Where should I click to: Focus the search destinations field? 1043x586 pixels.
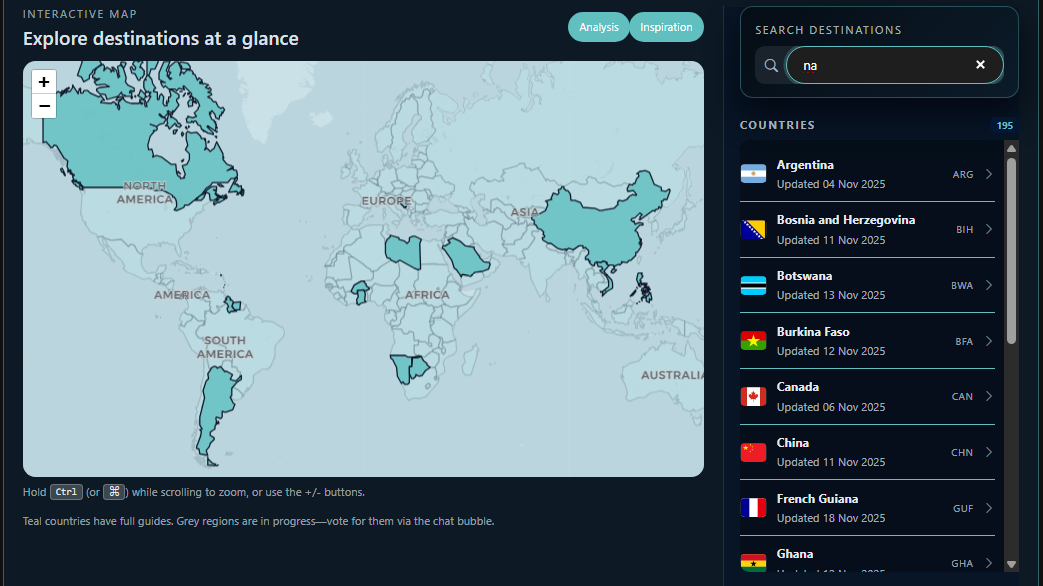(x=895, y=65)
